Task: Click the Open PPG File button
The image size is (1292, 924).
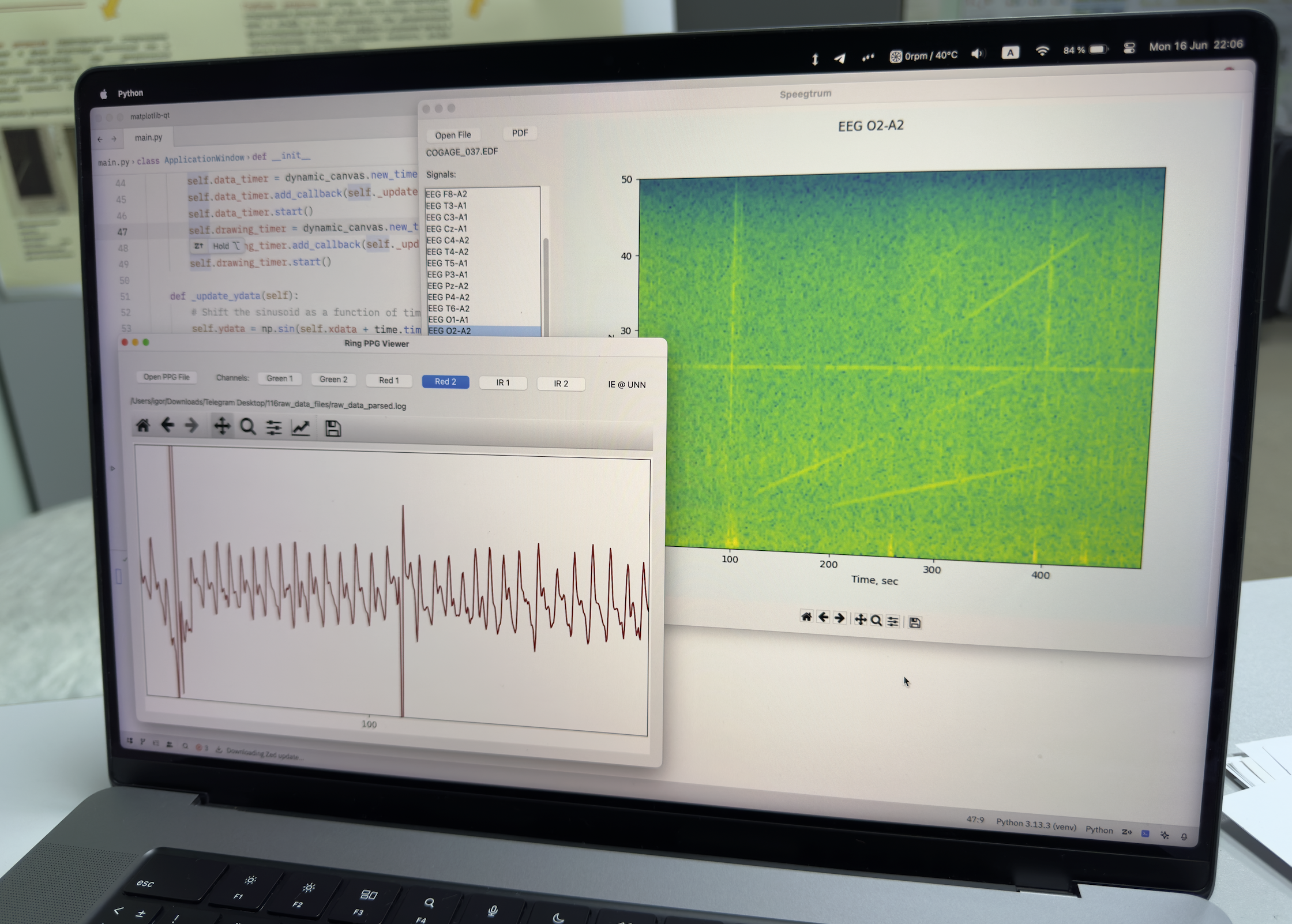Action: pyautogui.click(x=167, y=377)
